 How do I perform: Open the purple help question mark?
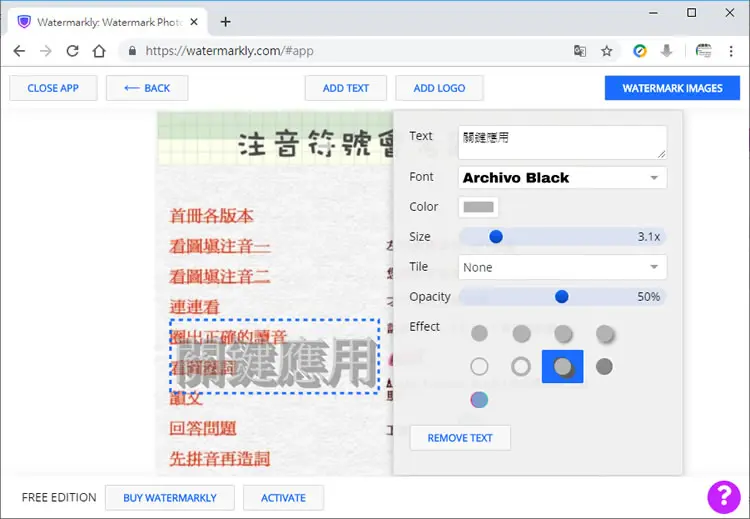[724, 497]
